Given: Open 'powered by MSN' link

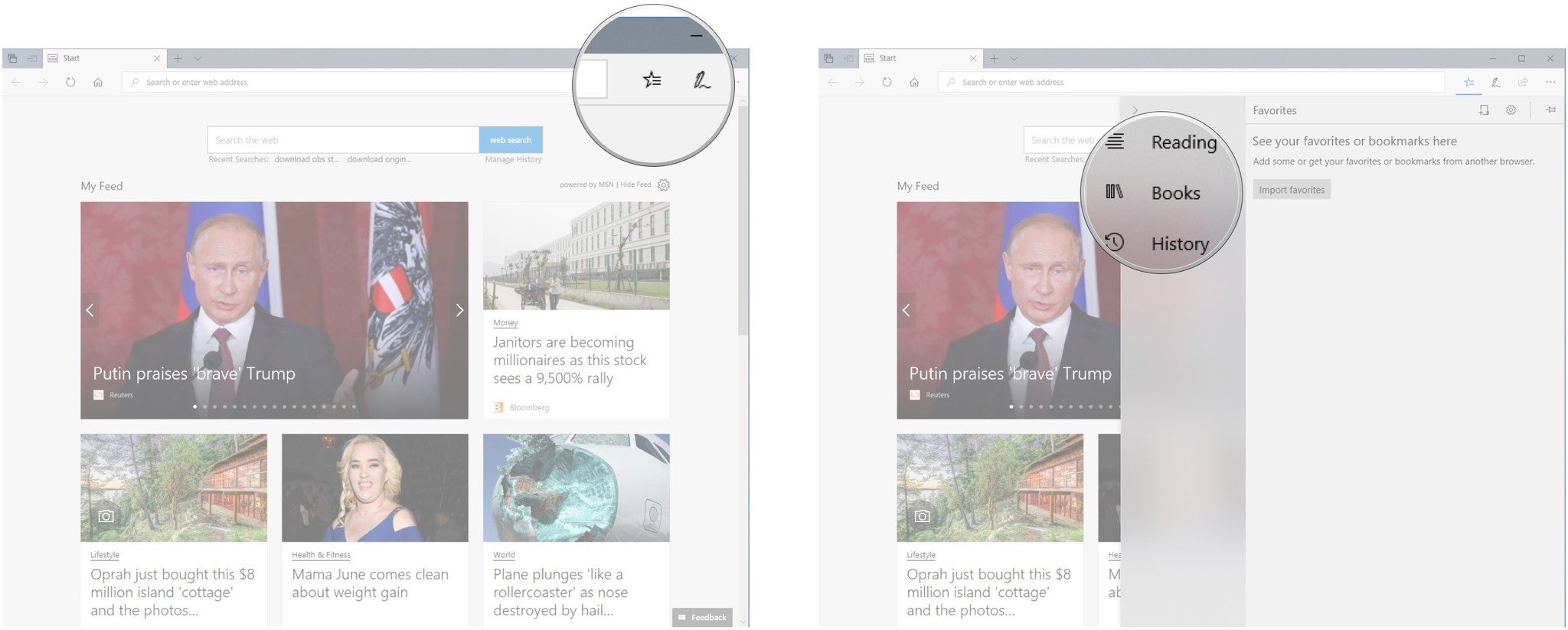Looking at the screenshot, I should 586,184.
